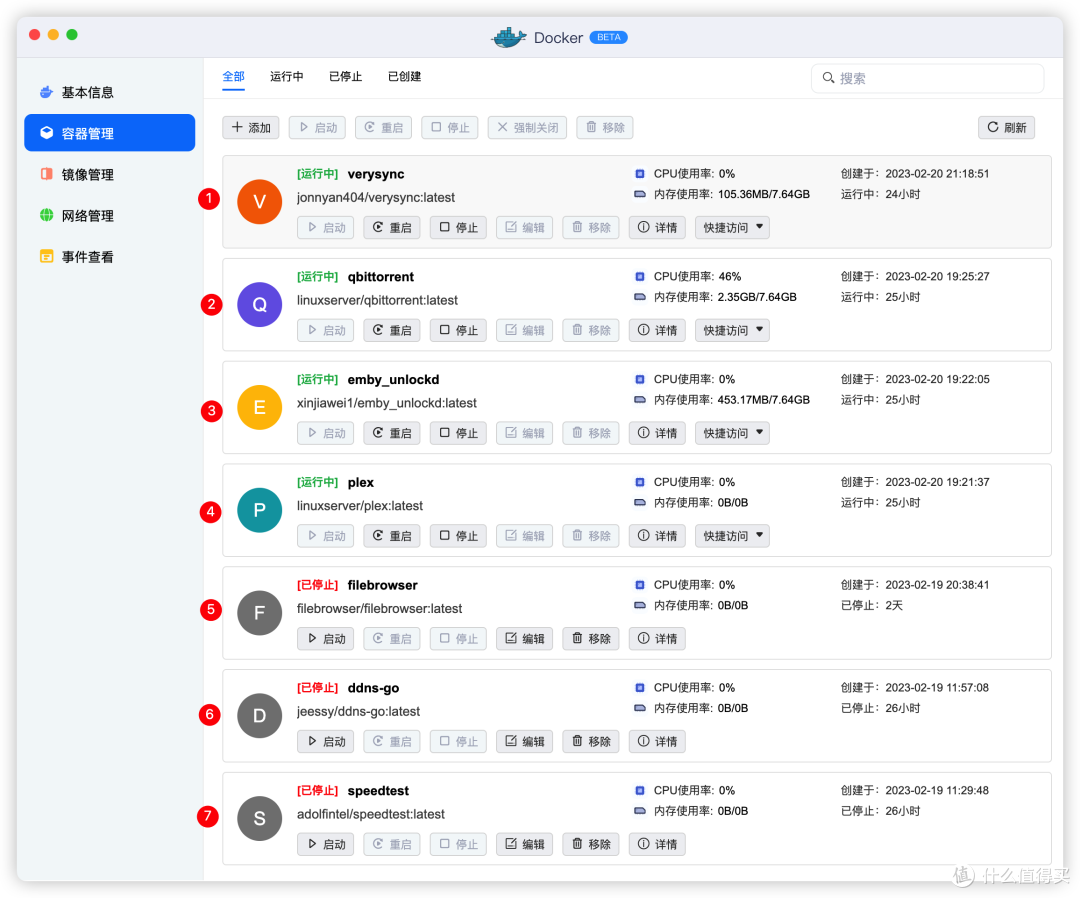The width and height of the screenshot is (1080, 898).
Task: Switch to the 已创建 tab
Action: (x=404, y=76)
